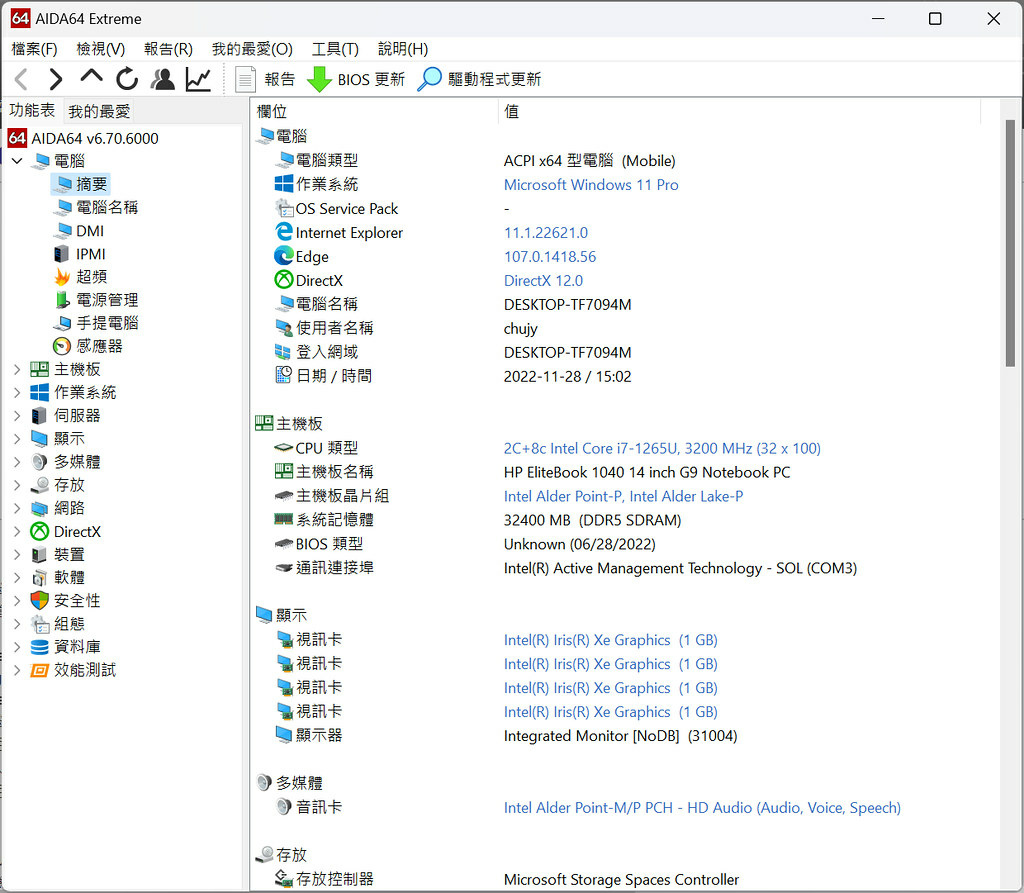The height and width of the screenshot is (893, 1024).
Task: Click the Edge browser row icon
Action: coord(283,256)
